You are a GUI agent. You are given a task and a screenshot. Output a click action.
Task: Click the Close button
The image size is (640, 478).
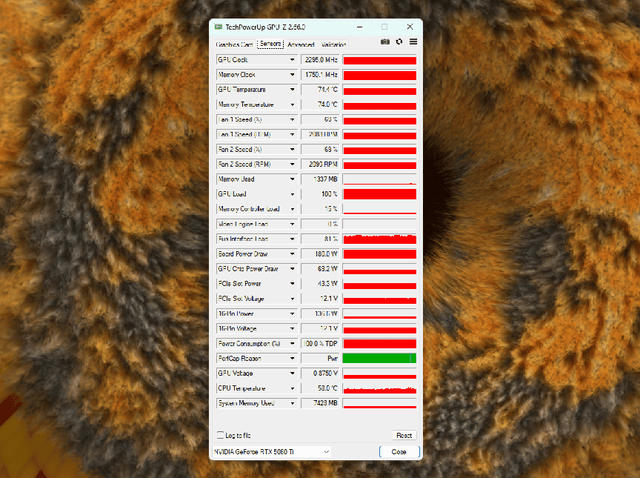pos(399,452)
